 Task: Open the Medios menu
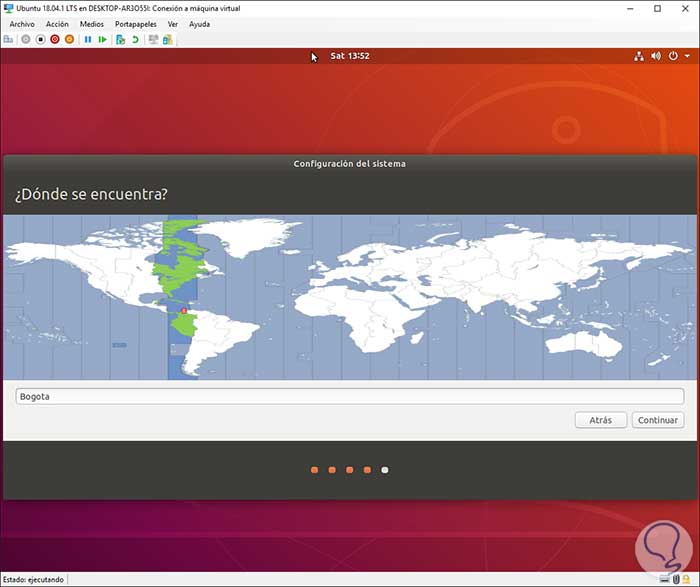[x=92, y=24]
